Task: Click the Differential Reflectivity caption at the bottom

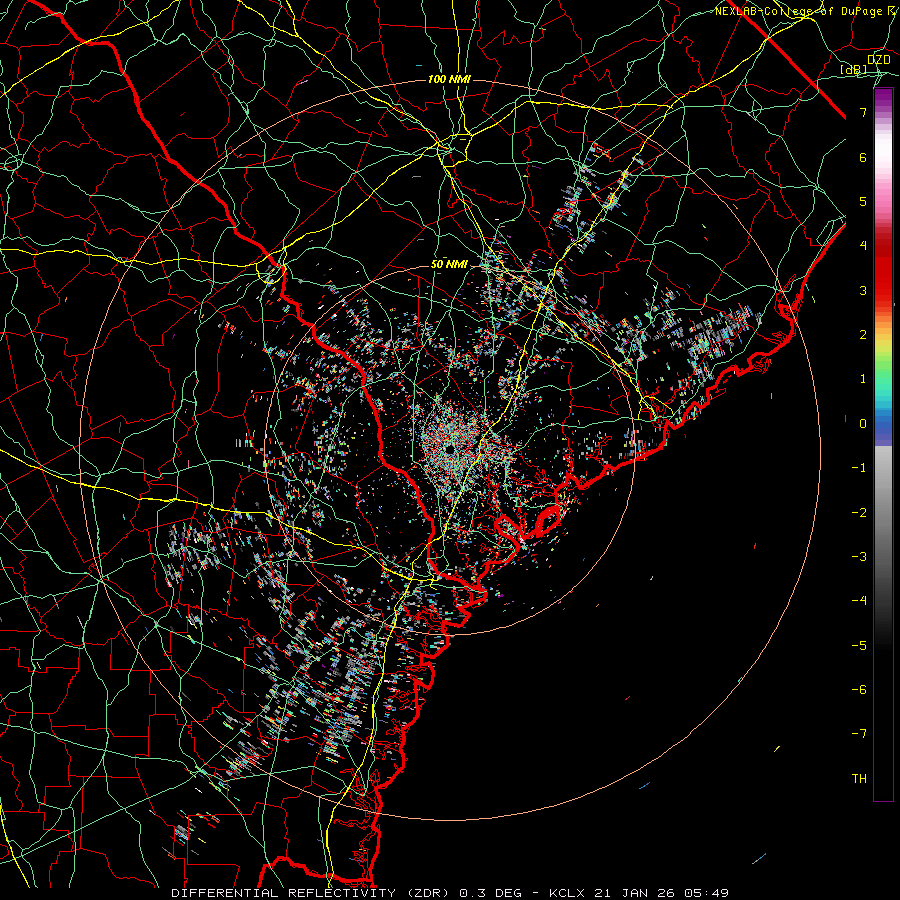Action: pos(450,893)
